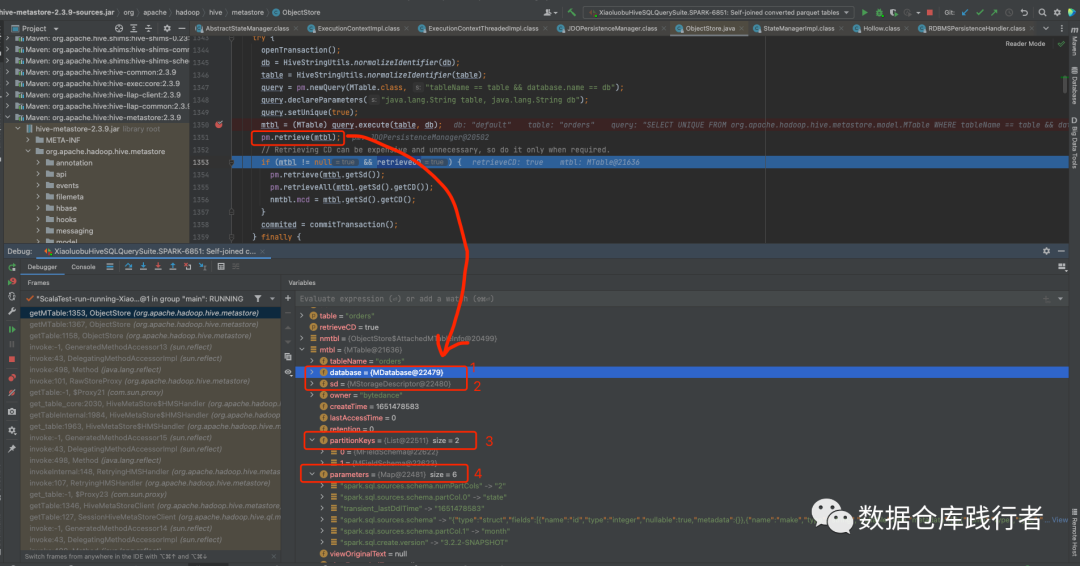The height and width of the screenshot is (566, 1080).
Task: Open the run configuration dropdown
Action: [719, 12]
